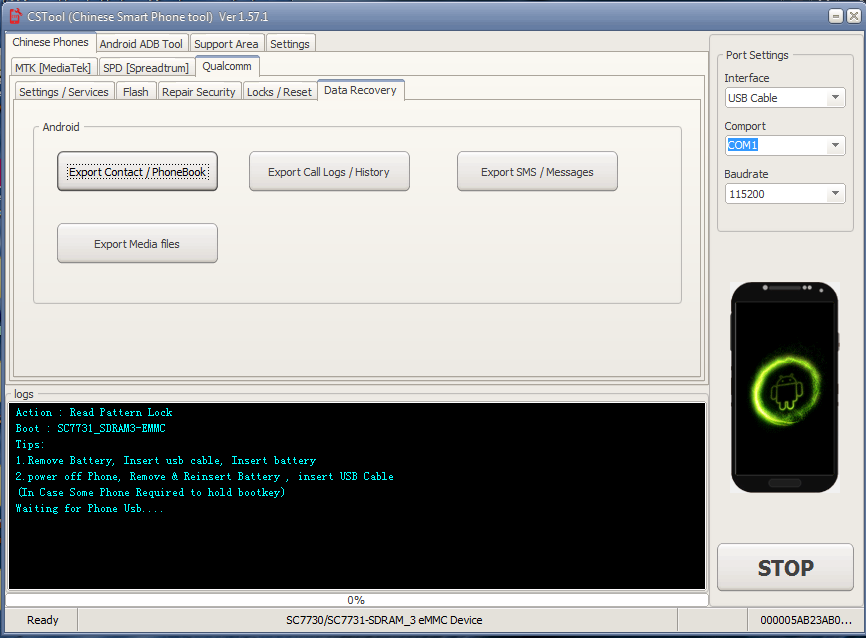Click 'SC7730/SC7731-SDRAM_3 eMMC Device' status text
The image size is (866, 638).
click(x=384, y=620)
